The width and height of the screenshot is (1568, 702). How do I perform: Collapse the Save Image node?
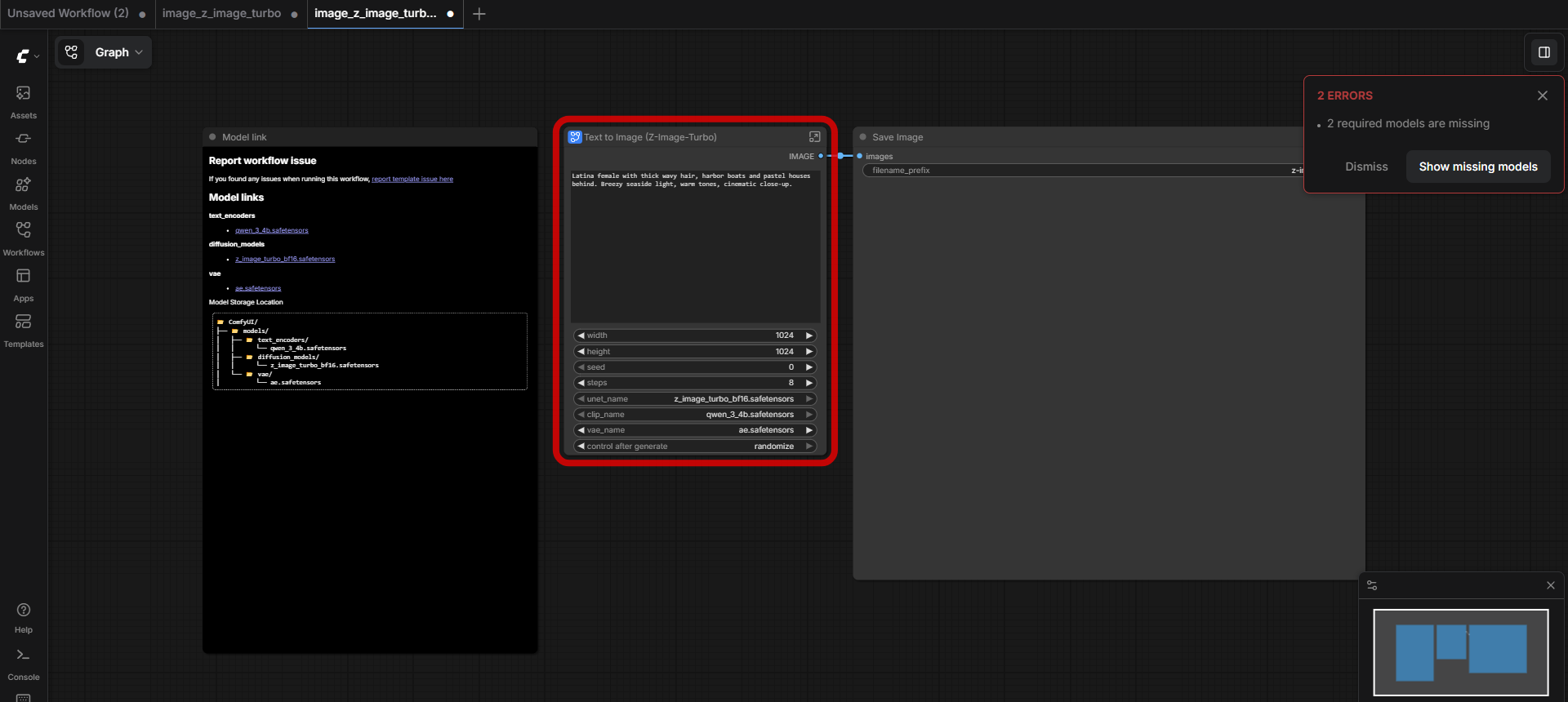[862, 137]
